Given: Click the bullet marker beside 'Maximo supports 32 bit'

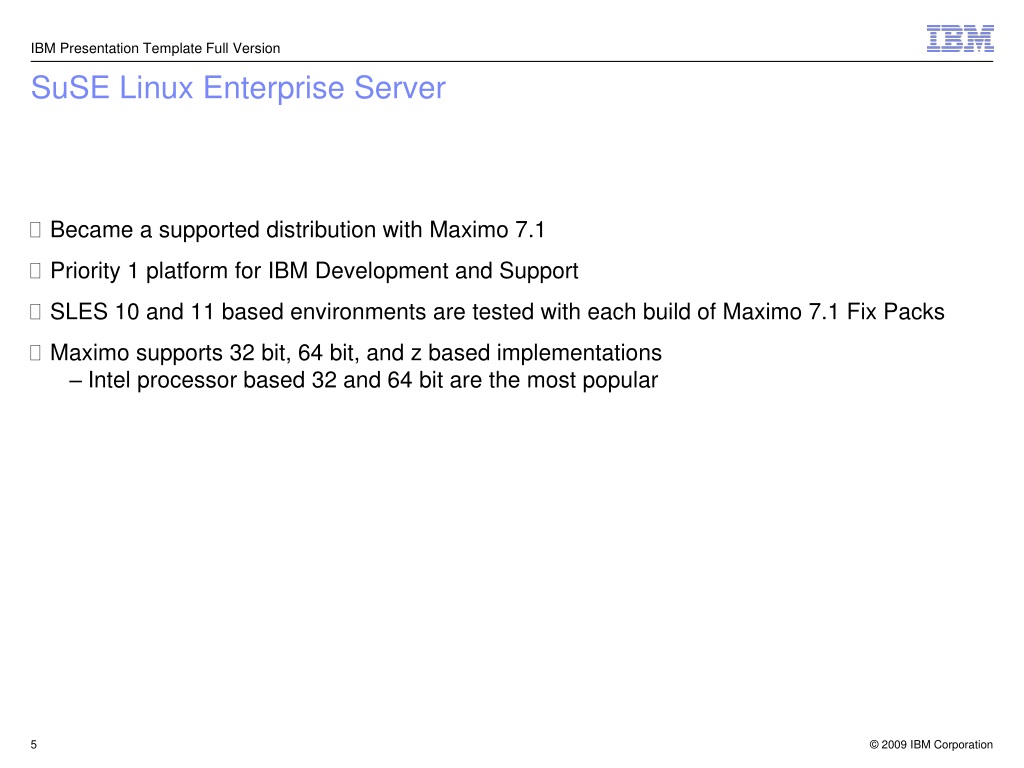Looking at the screenshot, I should tap(35, 353).
